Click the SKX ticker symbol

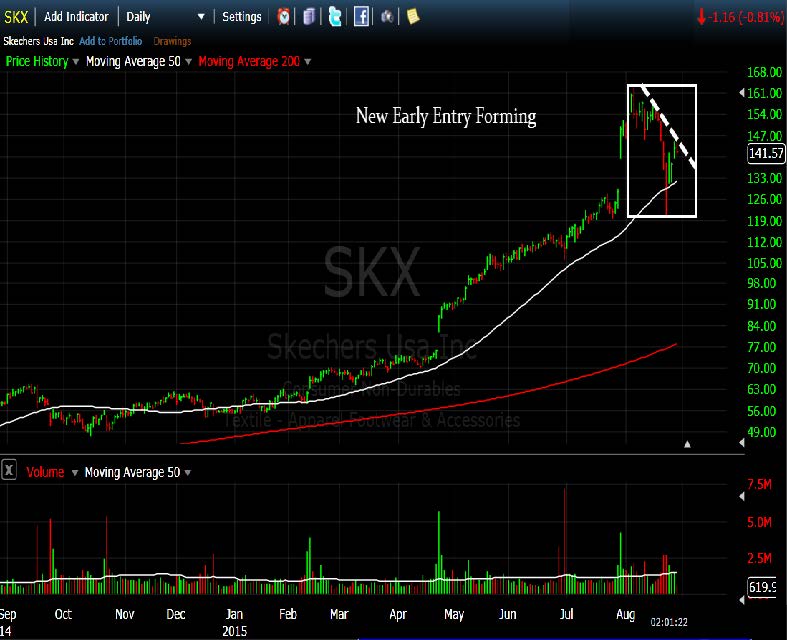[x=16, y=17]
